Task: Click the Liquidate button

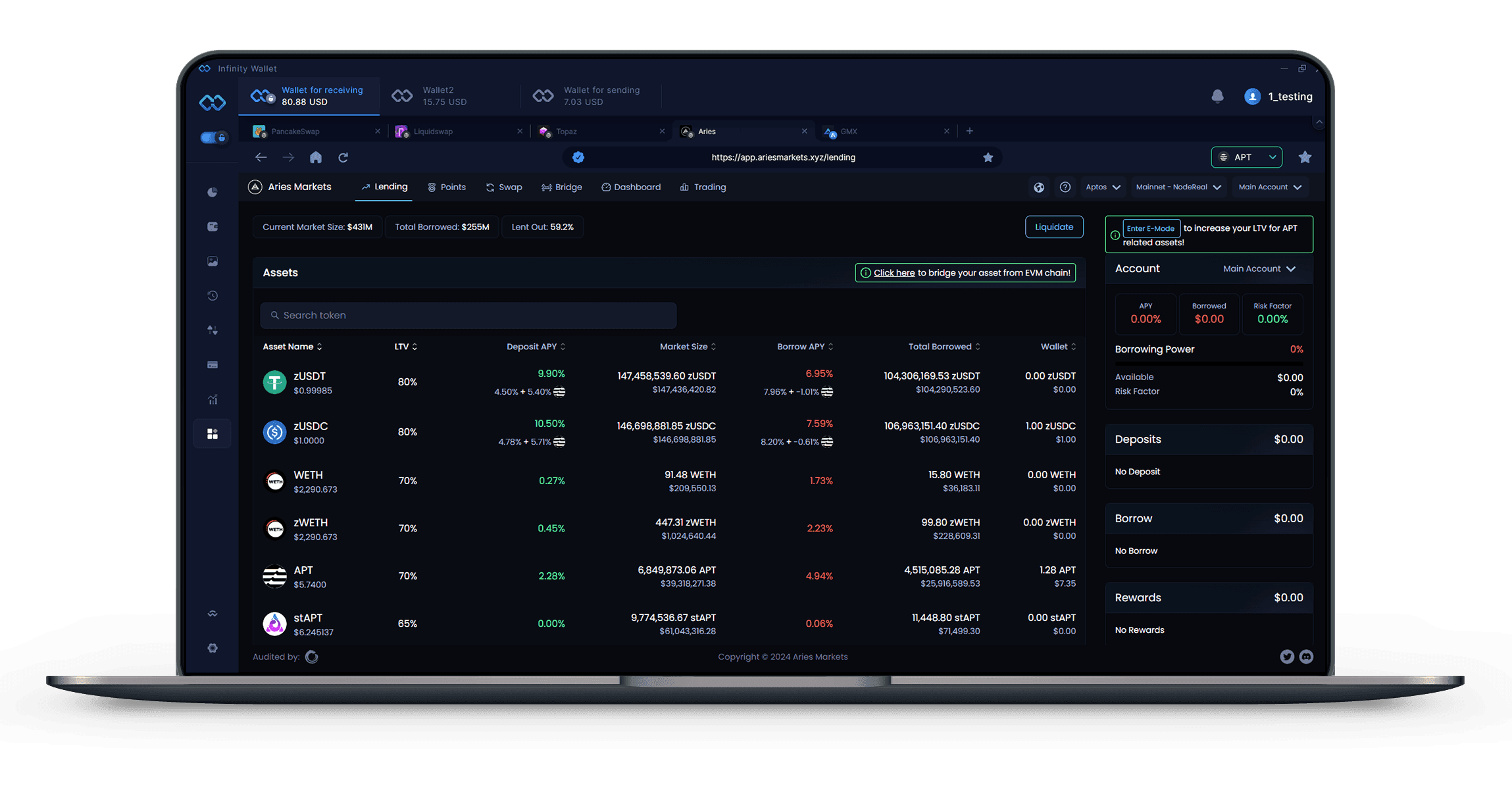Action: click(x=1054, y=227)
